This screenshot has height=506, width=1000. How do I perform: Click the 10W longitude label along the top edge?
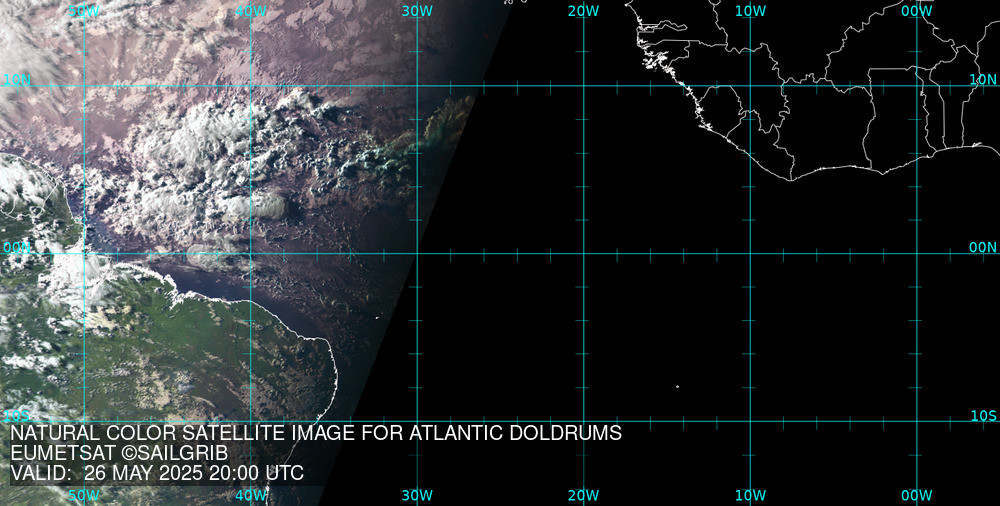click(751, 11)
